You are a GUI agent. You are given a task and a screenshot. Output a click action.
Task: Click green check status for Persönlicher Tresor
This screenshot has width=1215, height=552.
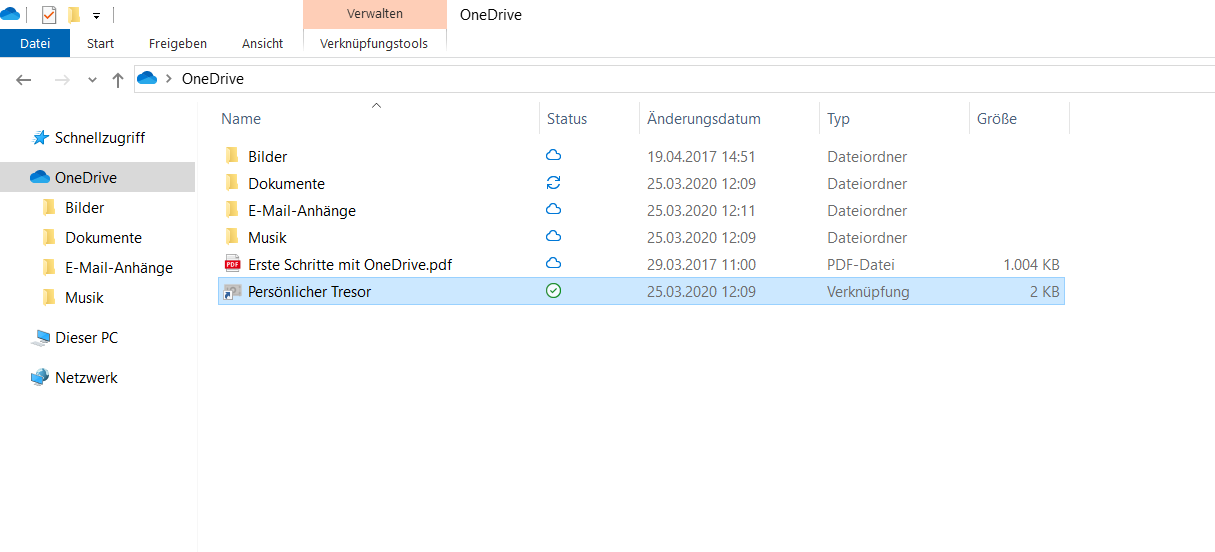553,291
